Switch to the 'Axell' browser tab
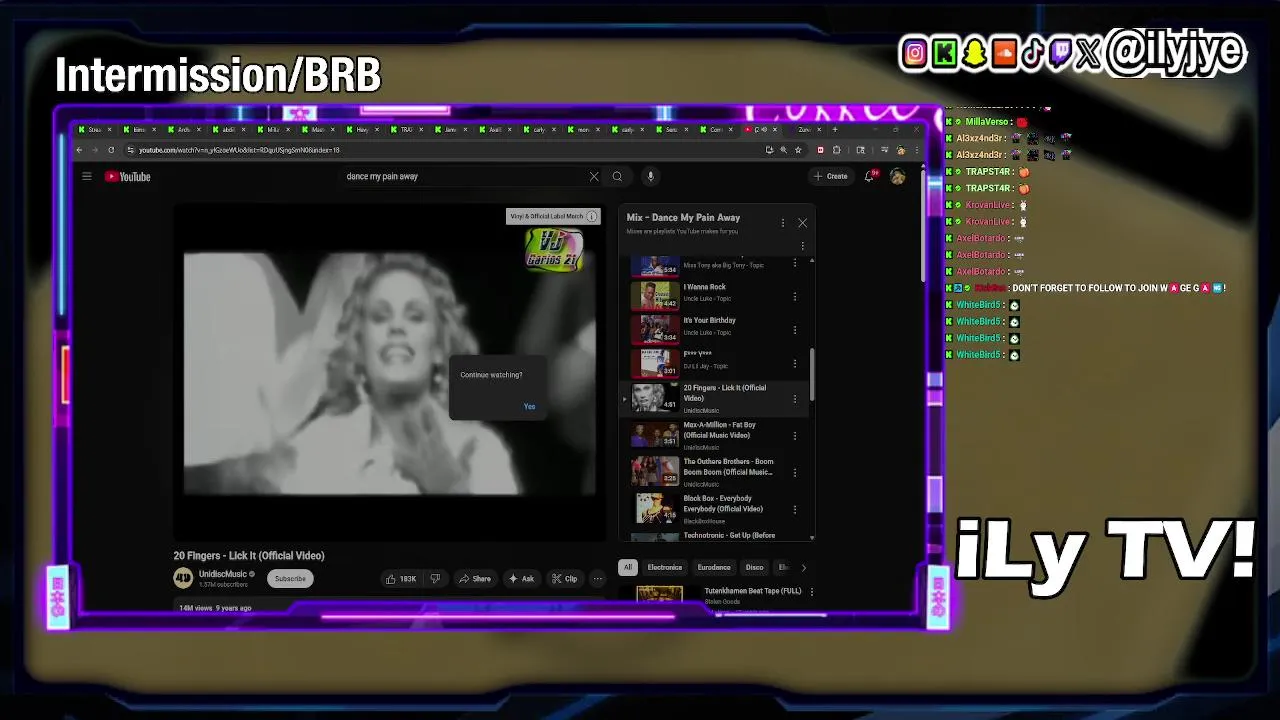 494,129
